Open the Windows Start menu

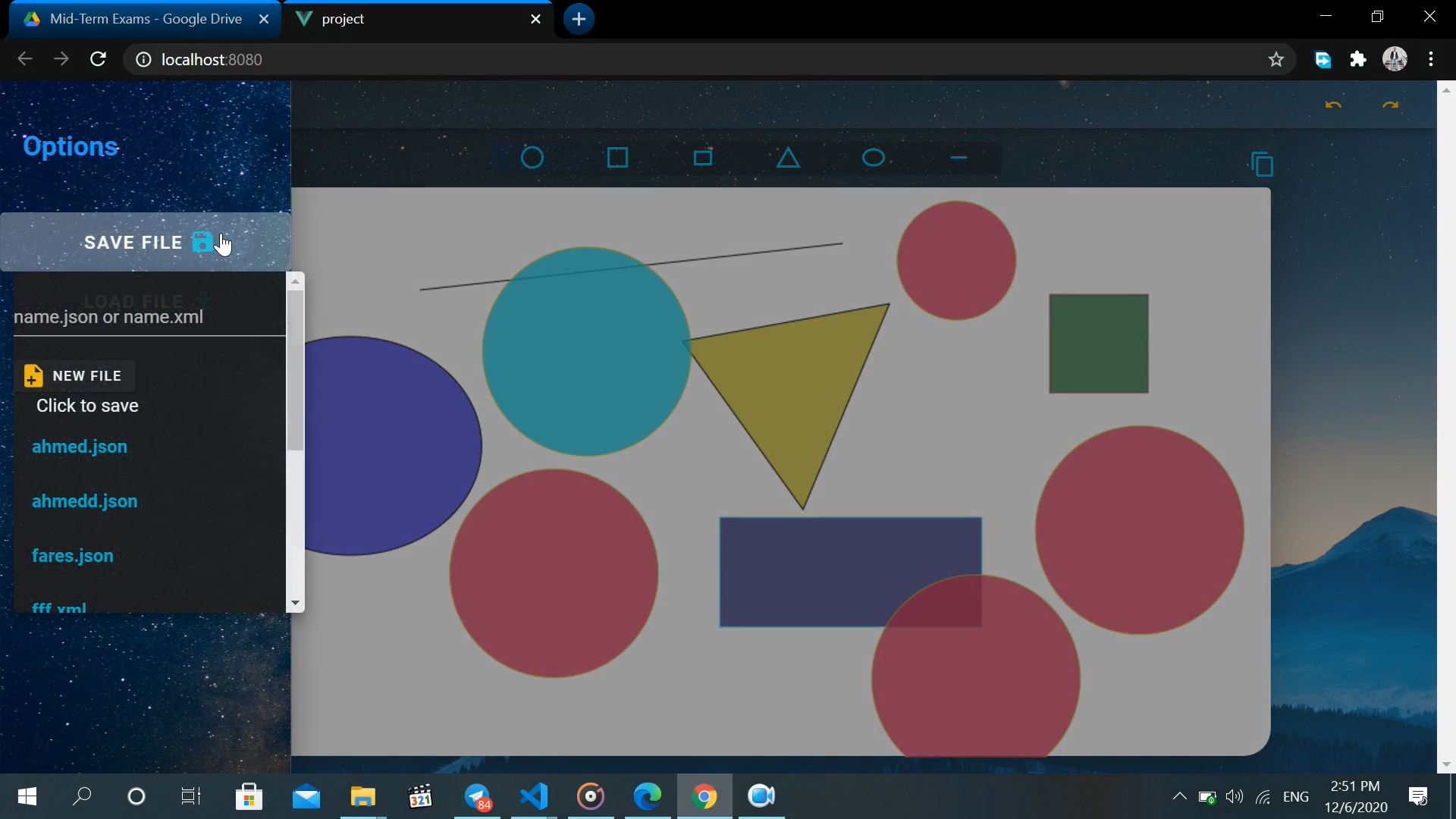[x=27, y=796]
